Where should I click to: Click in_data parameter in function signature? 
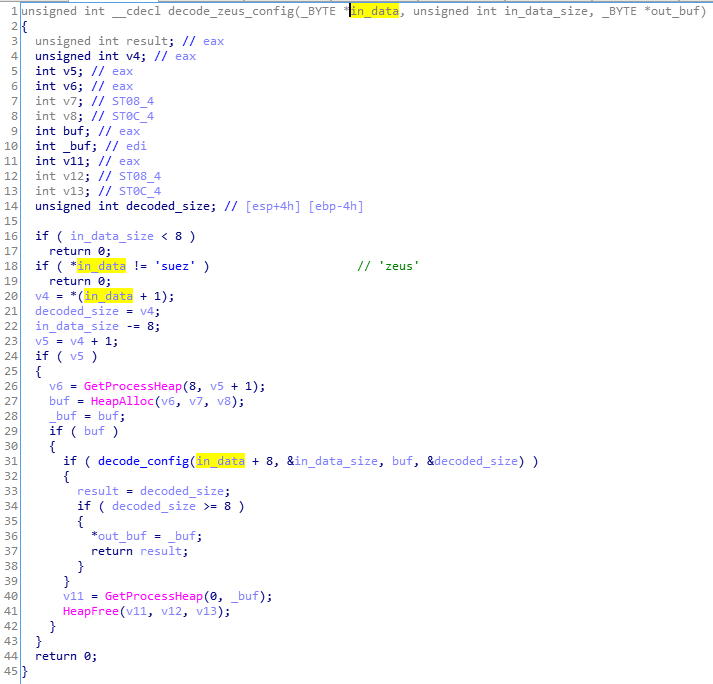[x=375, y=11]
